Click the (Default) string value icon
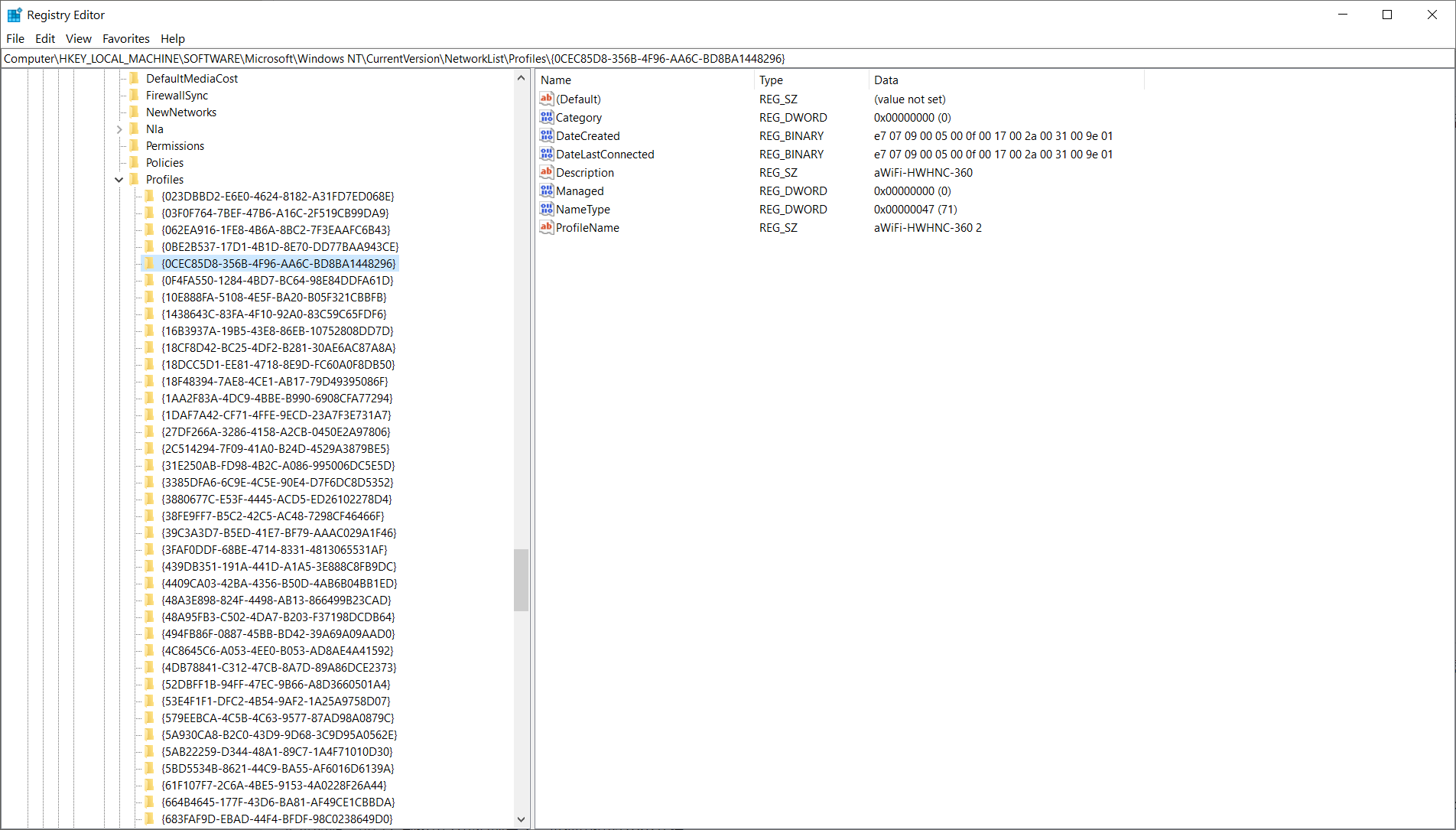The height and width of the screenshot is (830, 1456). 546,99
